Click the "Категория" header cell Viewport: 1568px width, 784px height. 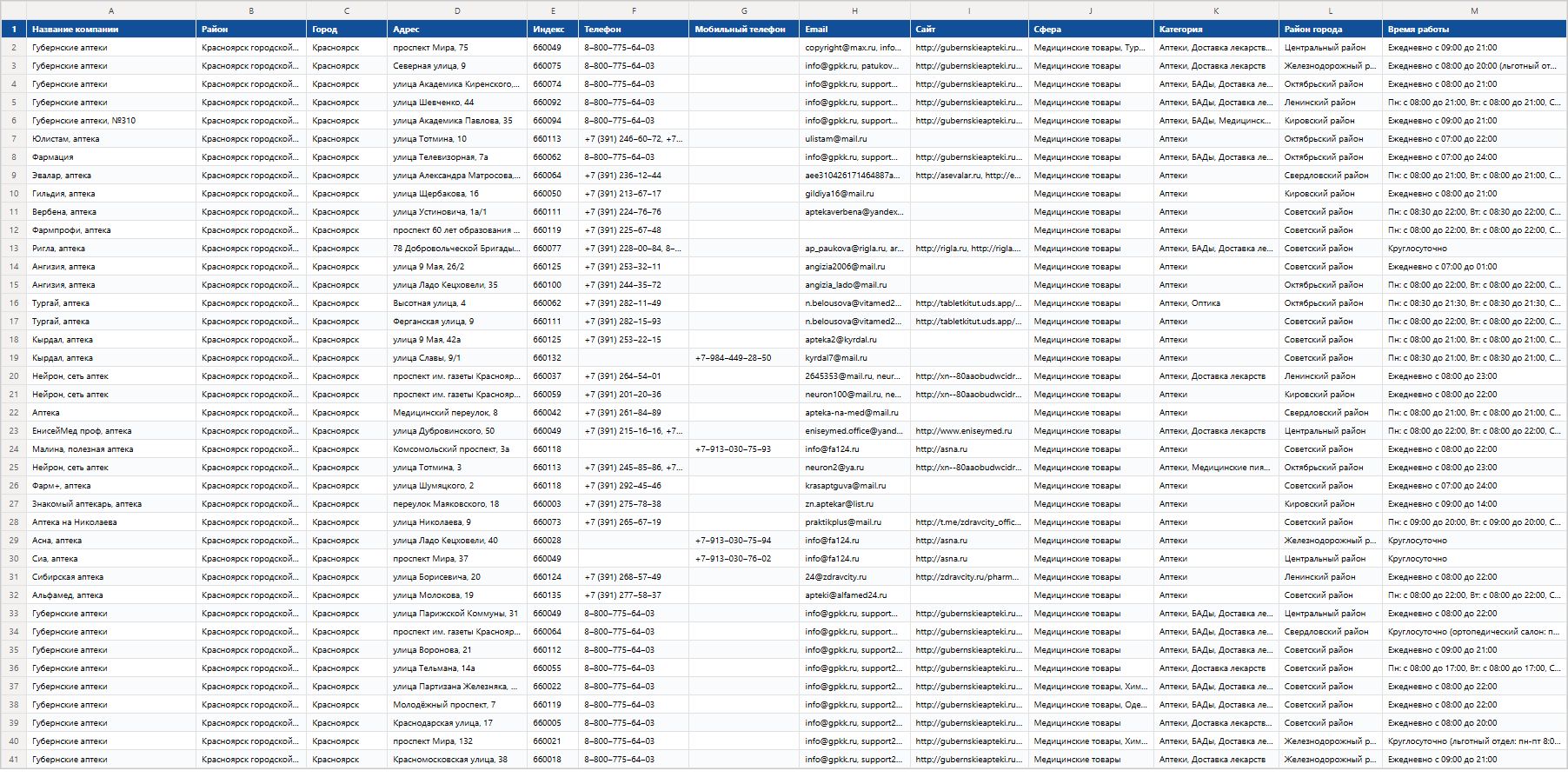[x=1216, y=30]
